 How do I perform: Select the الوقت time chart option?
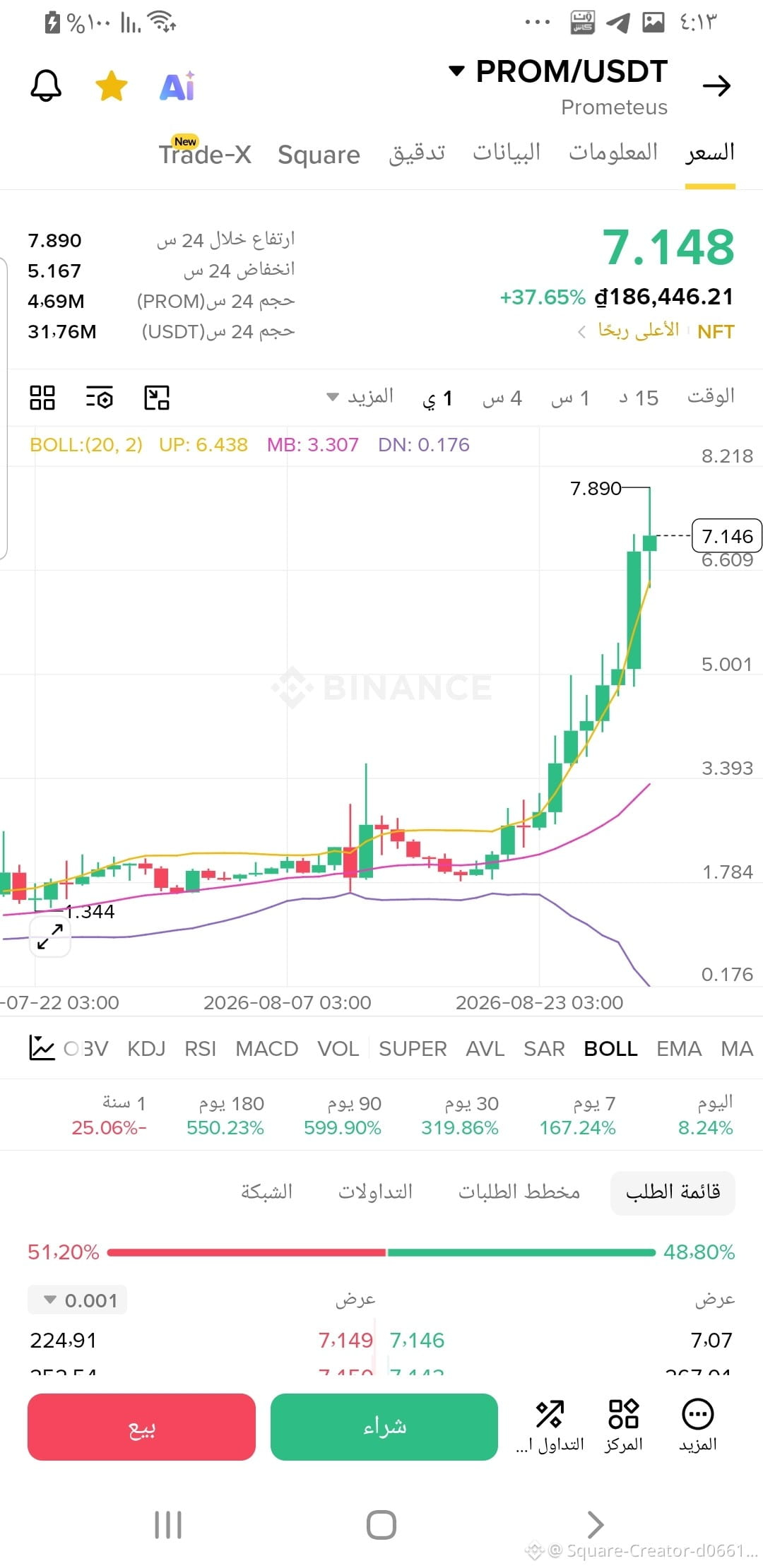[711, 397]
